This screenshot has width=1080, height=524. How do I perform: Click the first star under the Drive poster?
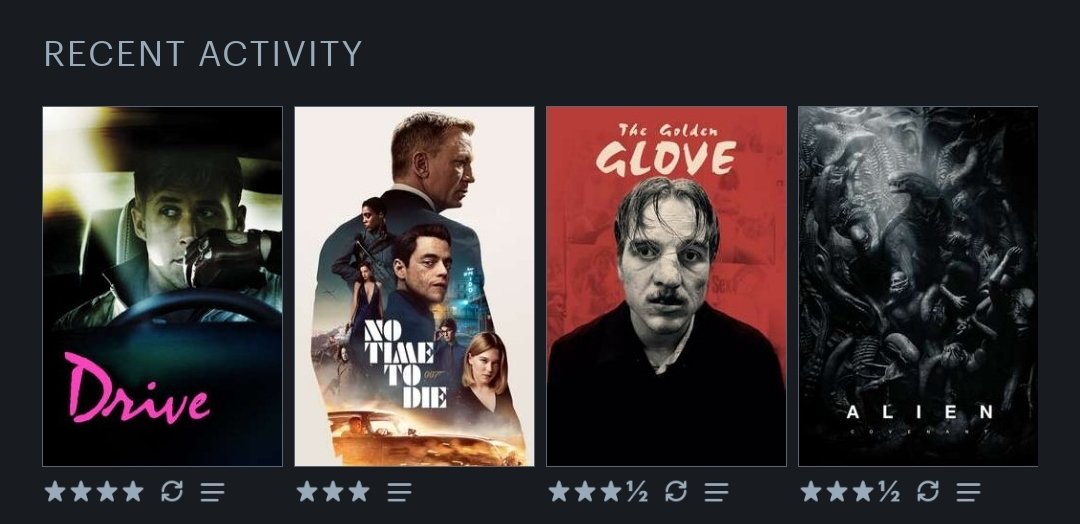[54, 491]
